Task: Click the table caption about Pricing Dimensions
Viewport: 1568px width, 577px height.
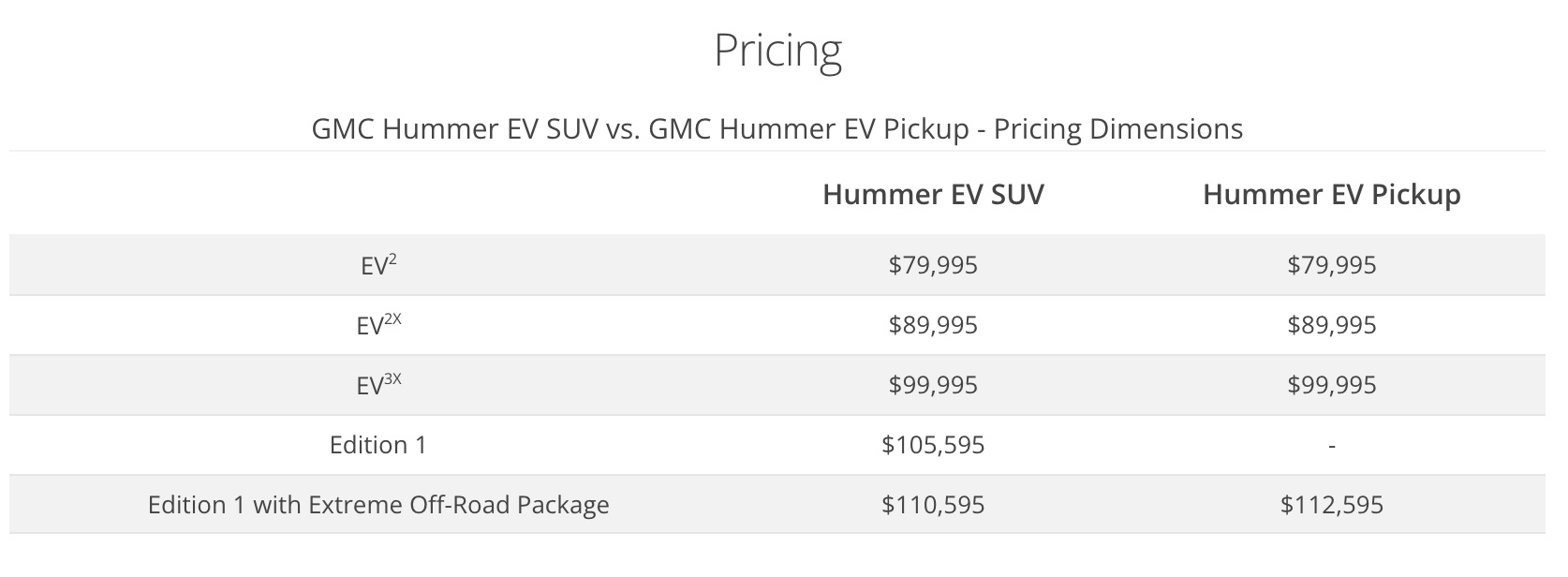Action: (x=777, y=128)
